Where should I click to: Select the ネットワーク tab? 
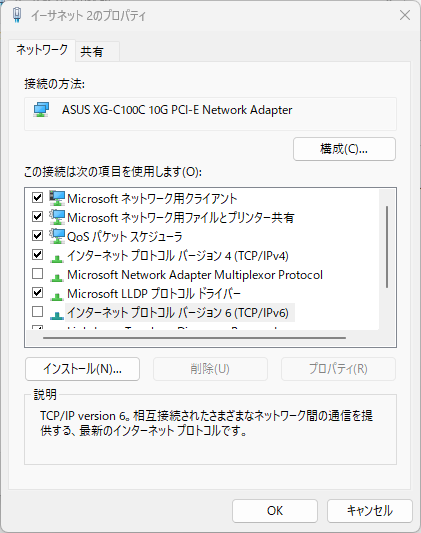point(42,50)
